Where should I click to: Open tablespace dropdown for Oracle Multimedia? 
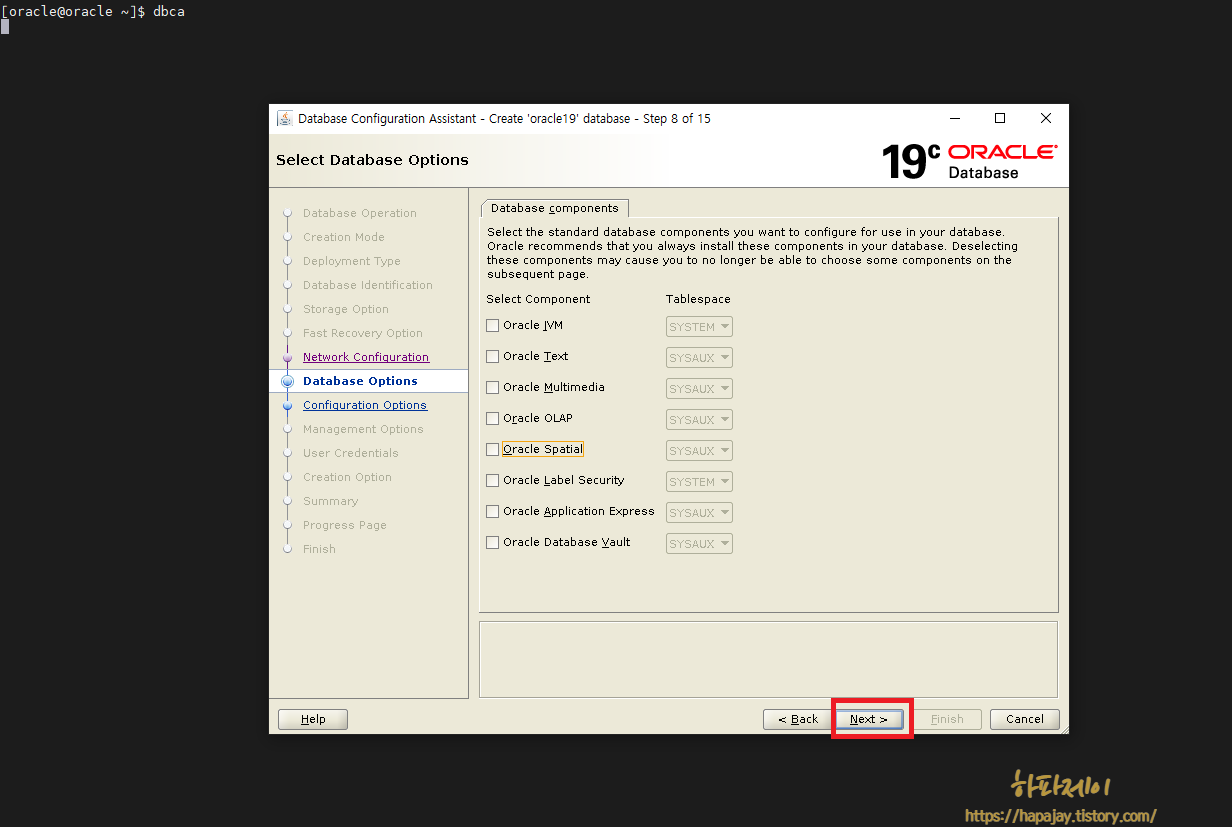pyautogui.click(x=699, y=389)
